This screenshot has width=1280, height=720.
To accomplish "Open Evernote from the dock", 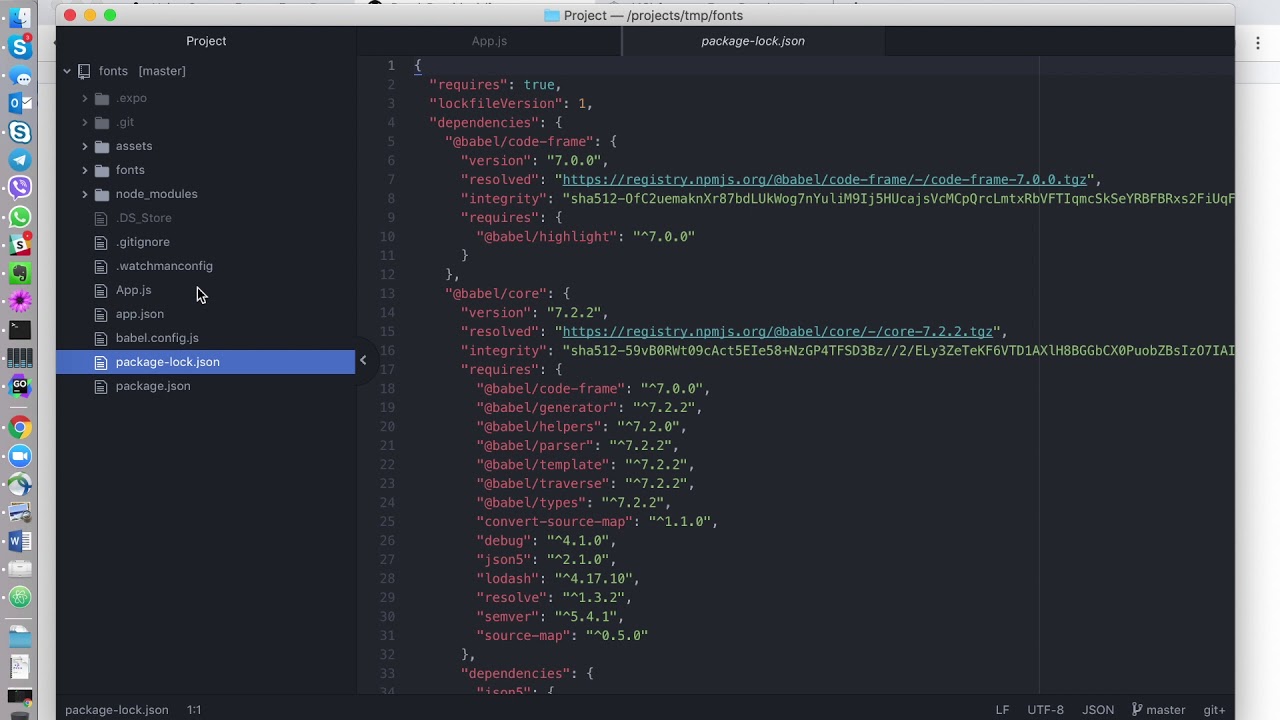I will pos(19,272).
